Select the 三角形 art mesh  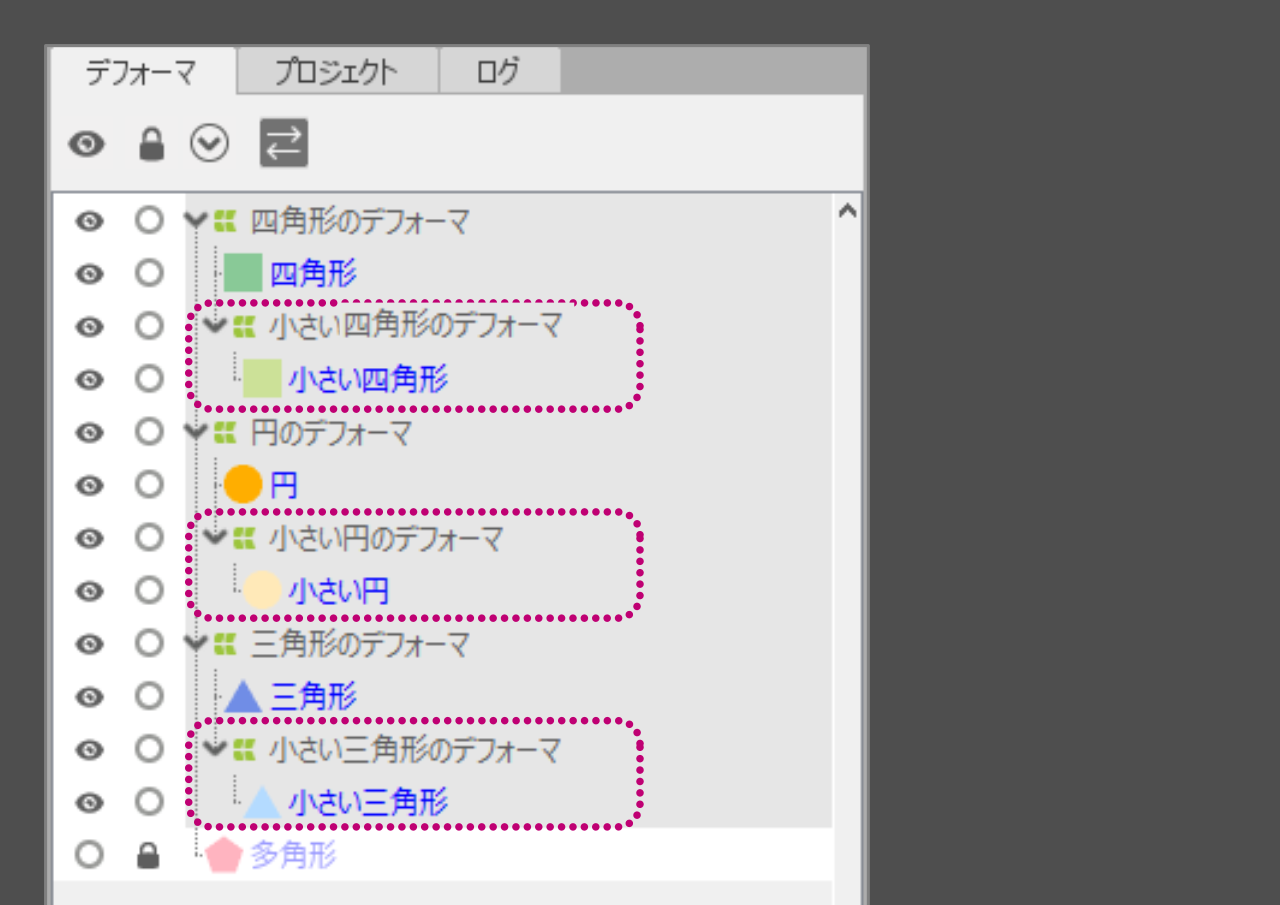pos(313,697)
